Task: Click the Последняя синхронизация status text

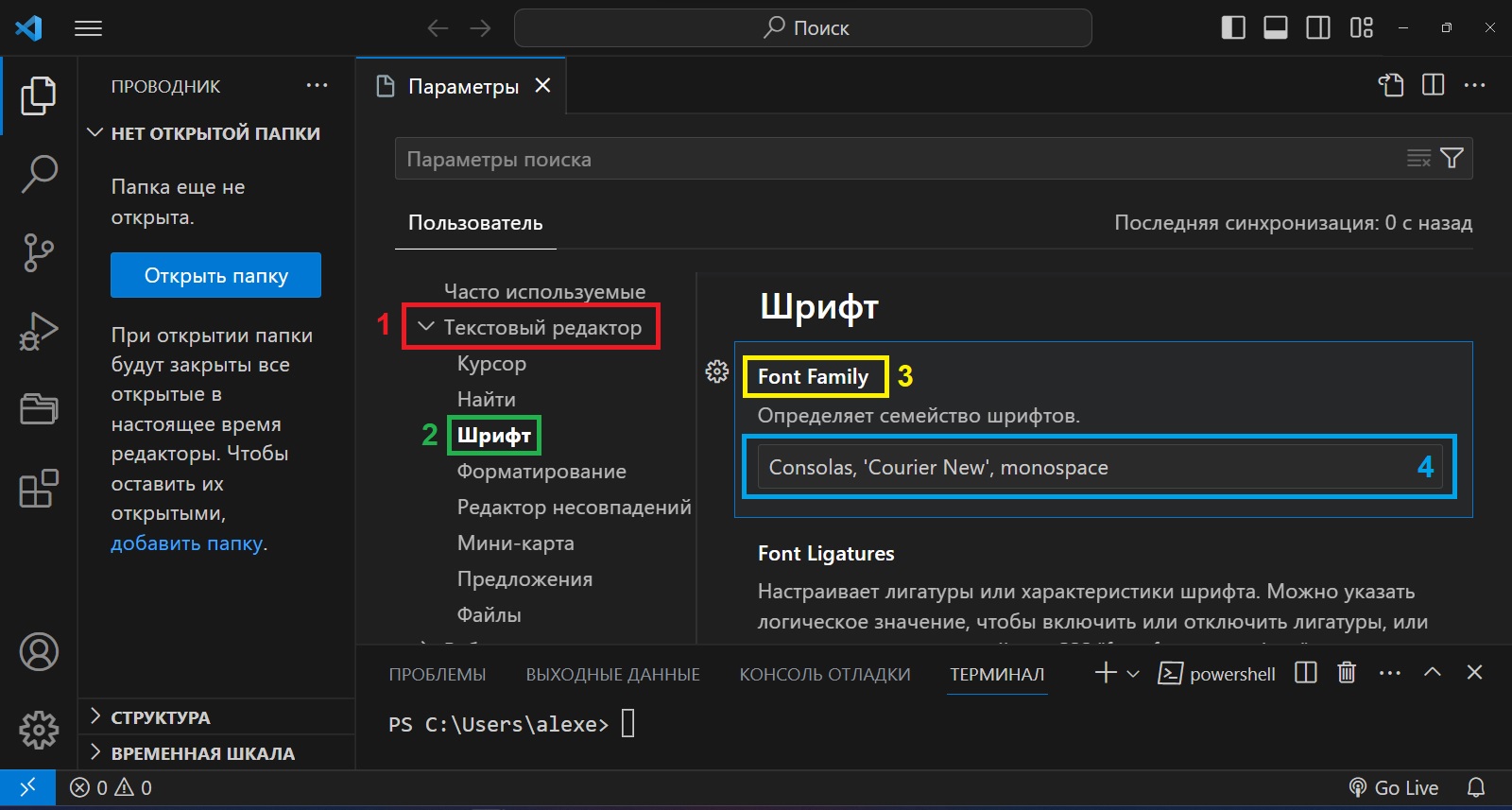Action: click(x=1293, y=223)
